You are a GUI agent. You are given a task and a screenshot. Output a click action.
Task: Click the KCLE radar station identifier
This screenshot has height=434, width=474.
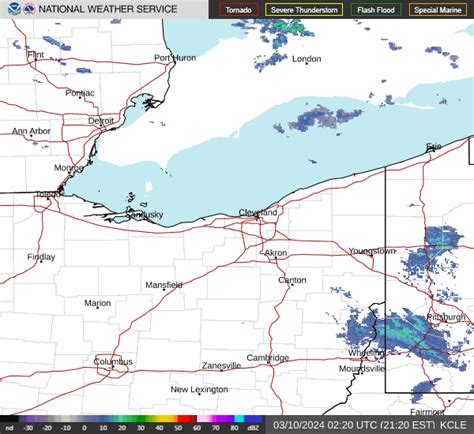453,425
